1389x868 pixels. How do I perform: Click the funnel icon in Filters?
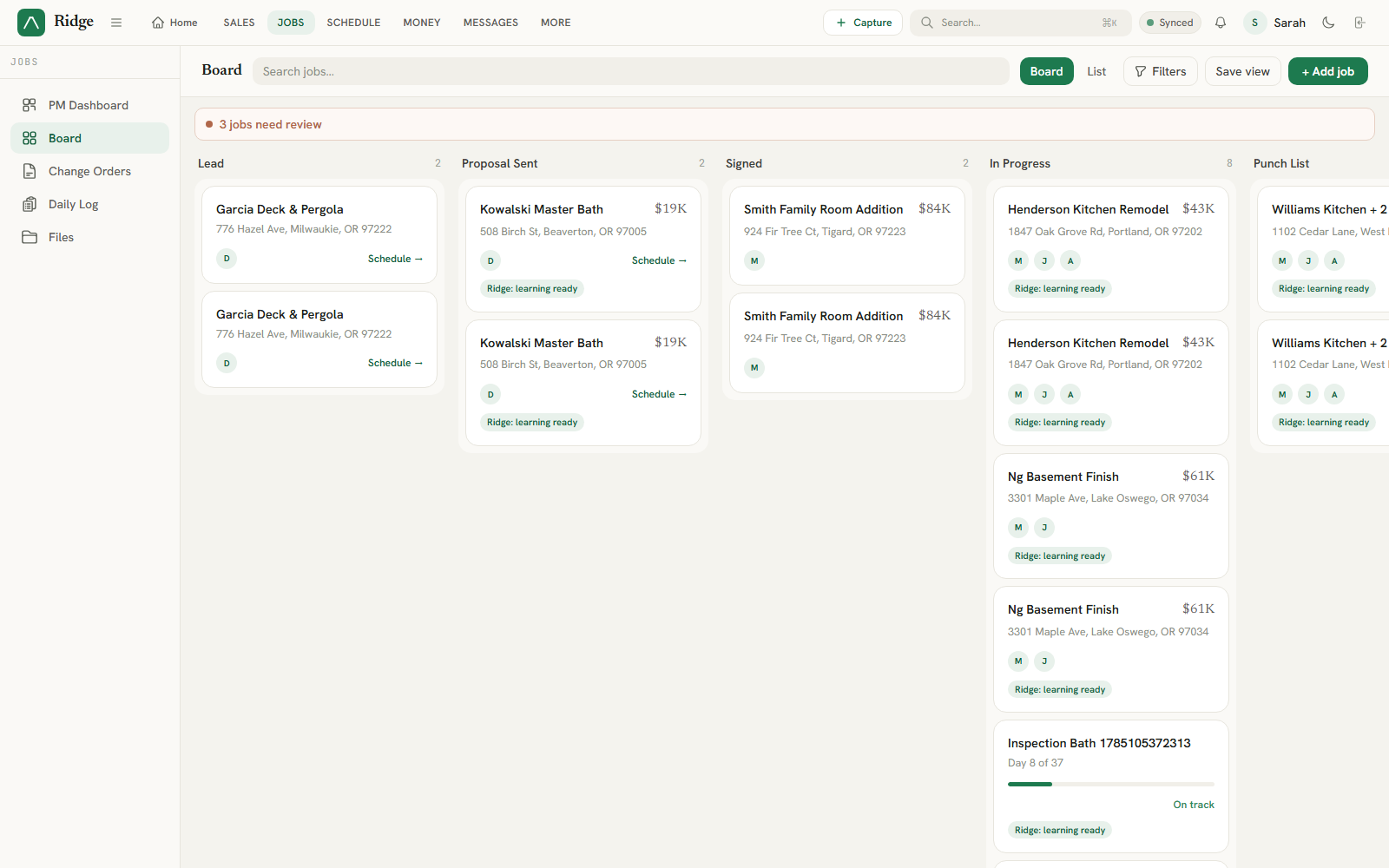tap(1141, 71)
